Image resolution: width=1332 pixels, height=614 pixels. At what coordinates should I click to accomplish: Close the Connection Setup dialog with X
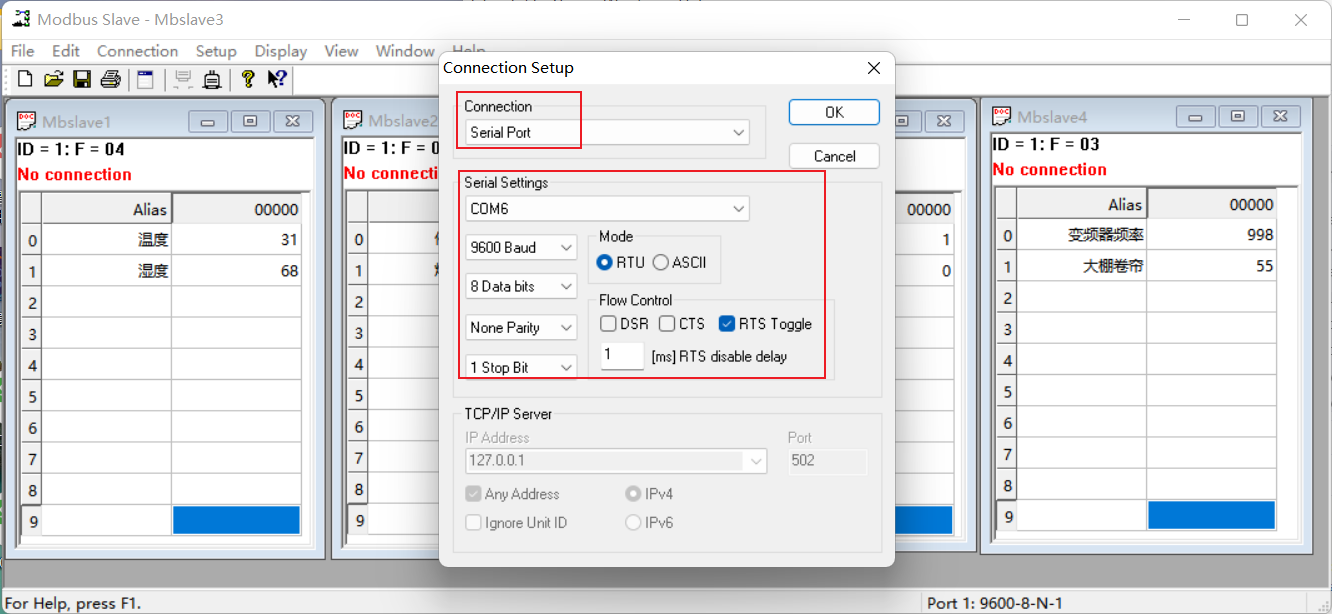click(874, 68)
